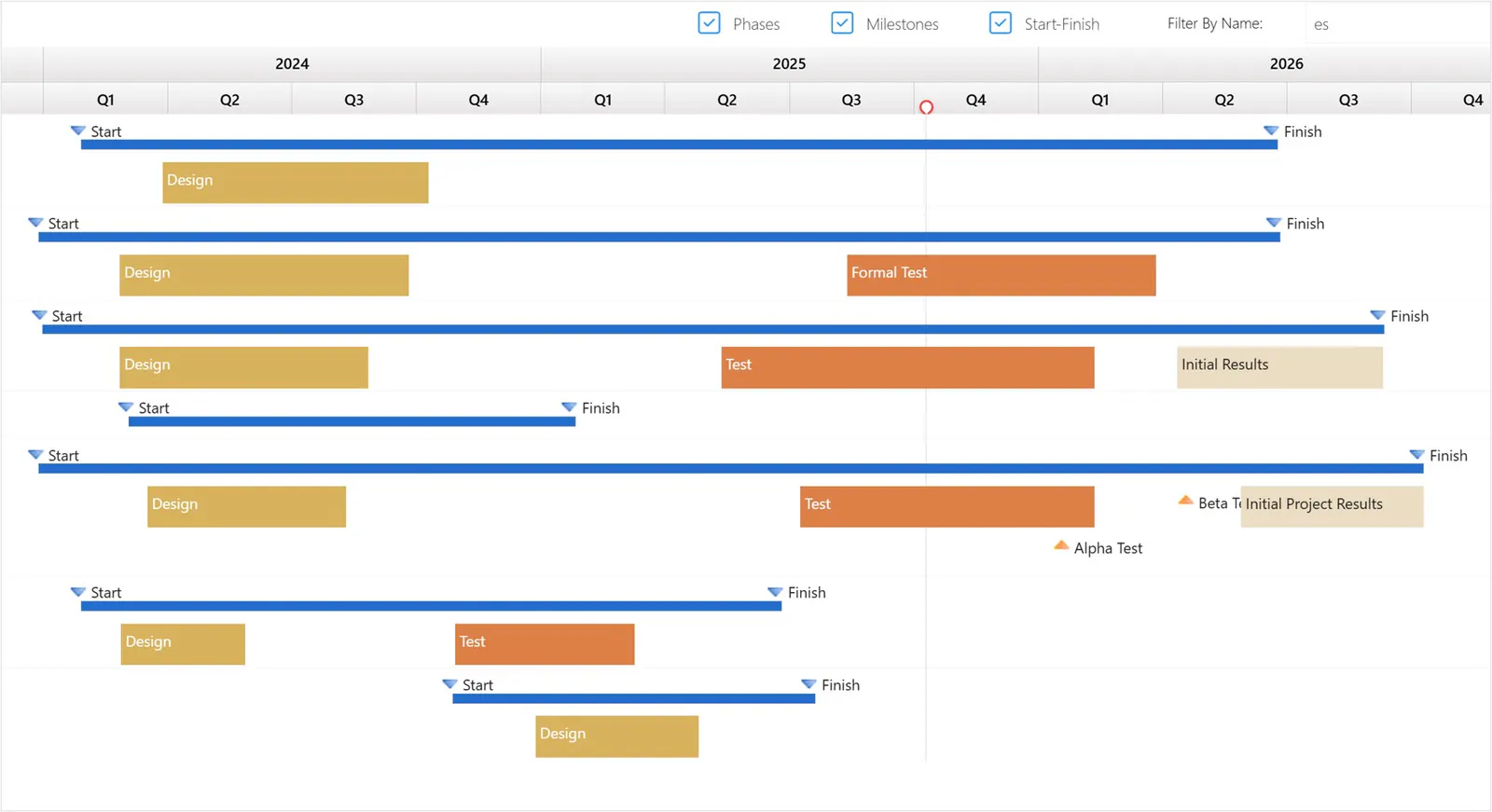Click Start marker of the timeline without phases
Image resolution: width=1492 pixels, height=812 pixels.
(126, 407)
